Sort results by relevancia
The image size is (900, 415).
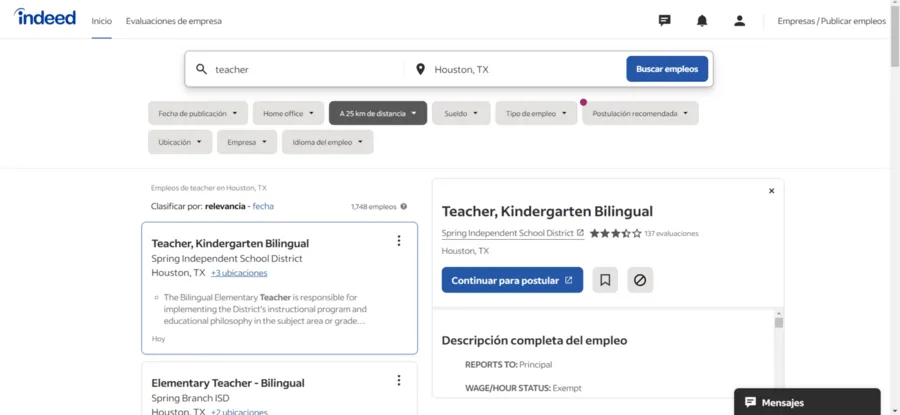[x=224, y=206]
